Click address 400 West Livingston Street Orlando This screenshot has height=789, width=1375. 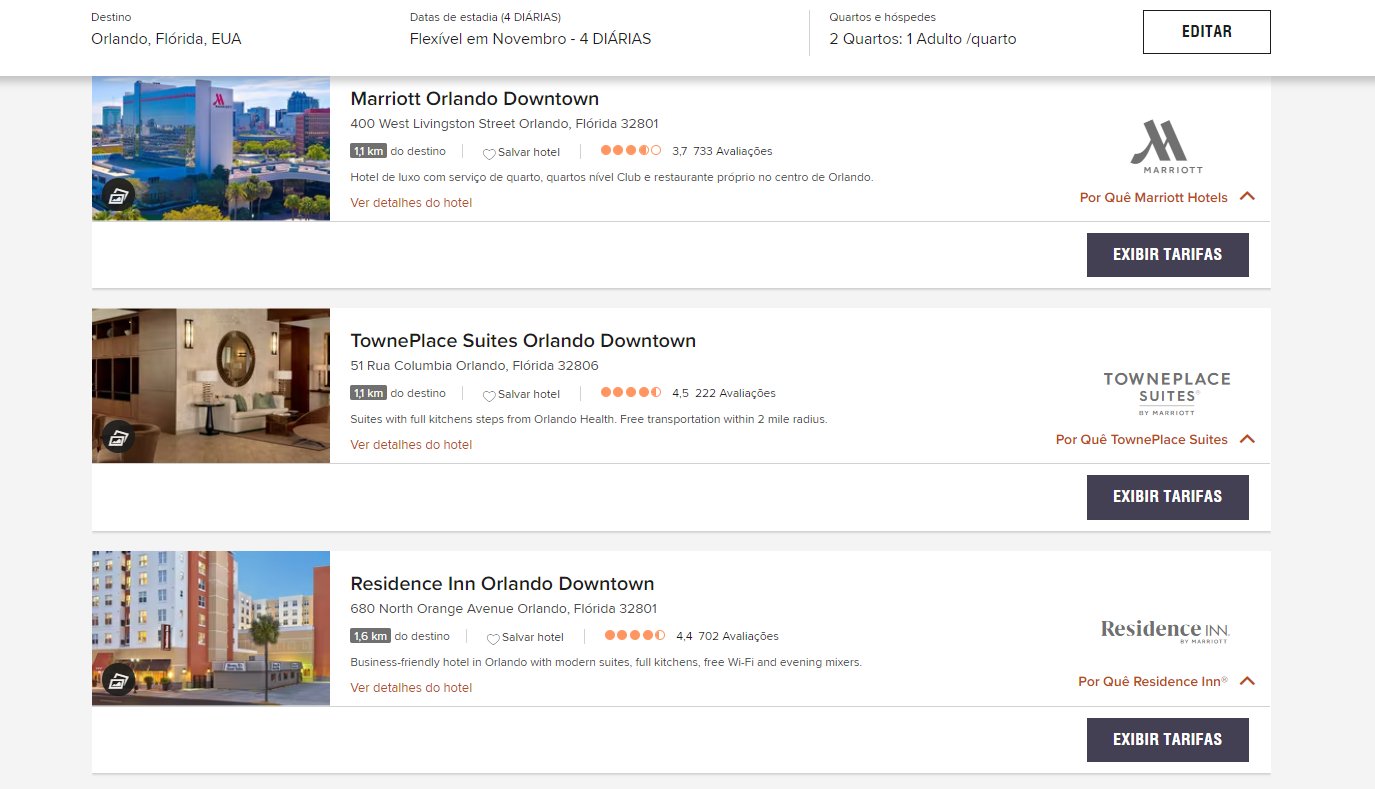coord(504,124)
